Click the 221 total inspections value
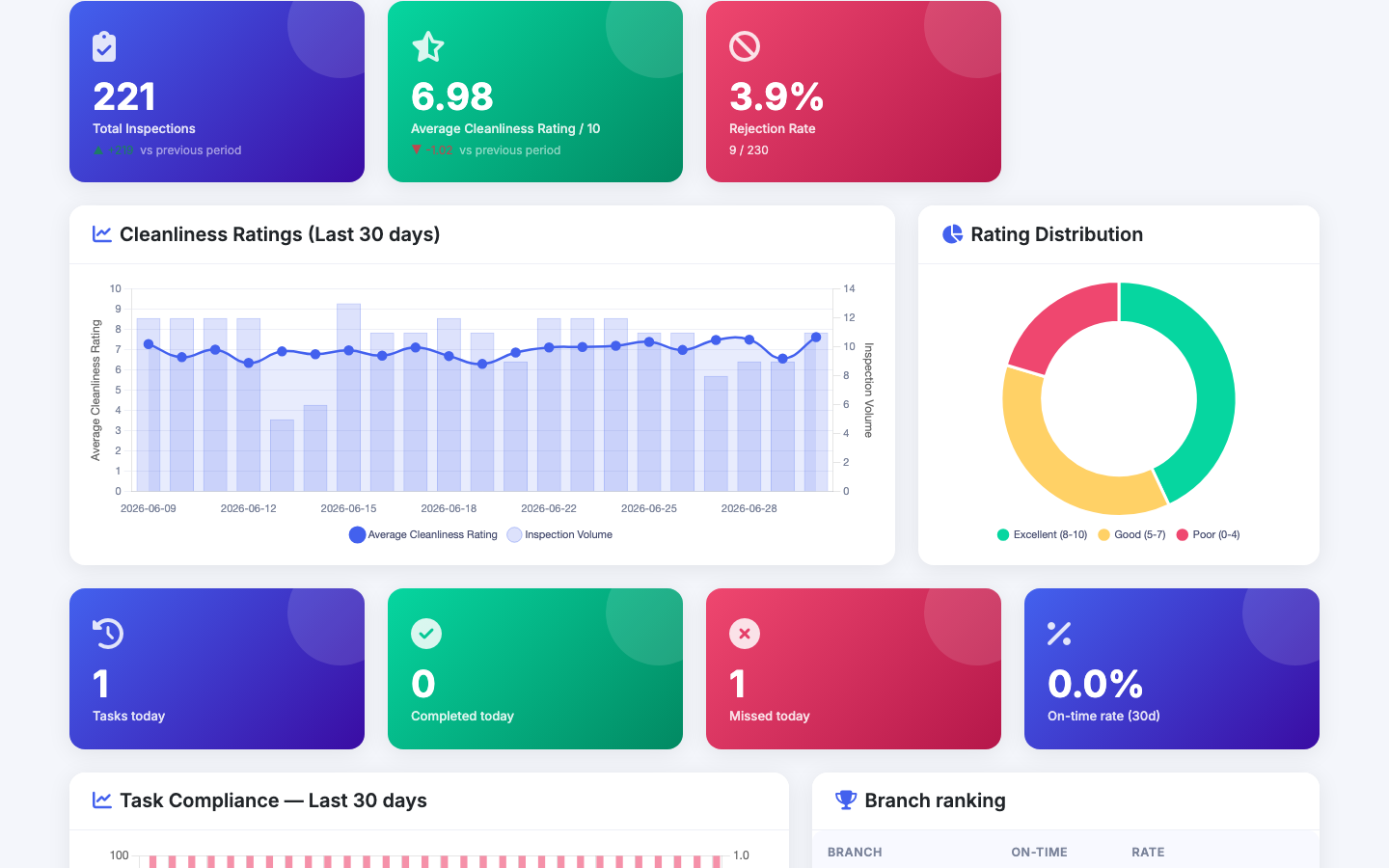Screen dimensions: 1389x868 (x=124, y=96)
